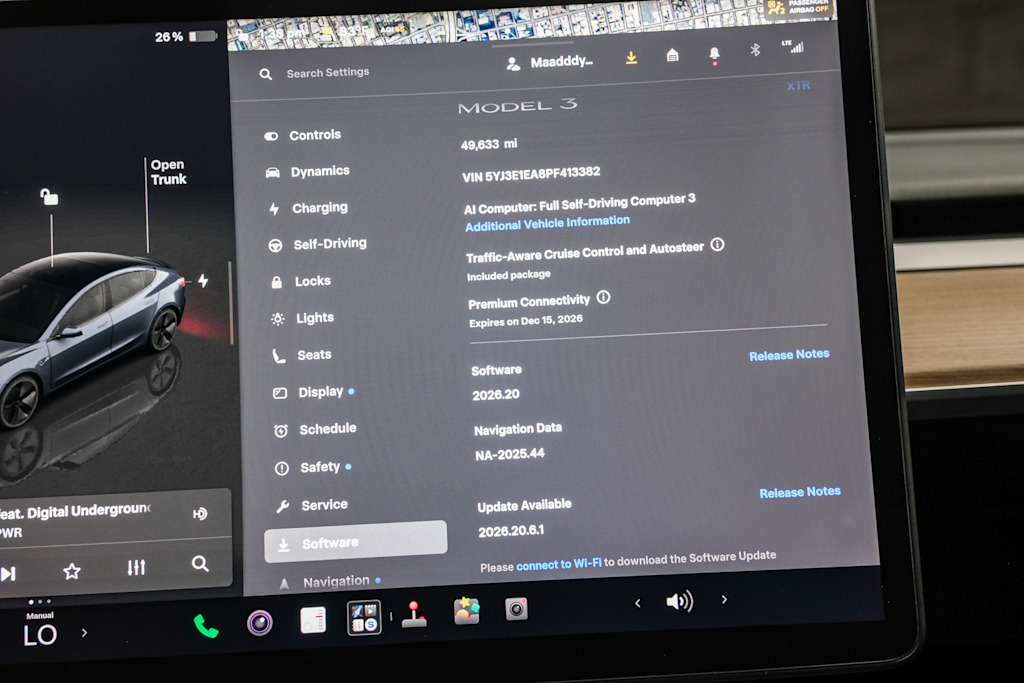Image resolution: width=1024 pixels, height=683 pixels.
Task: Open the Charging settings menu
Action: coord(308,208)
